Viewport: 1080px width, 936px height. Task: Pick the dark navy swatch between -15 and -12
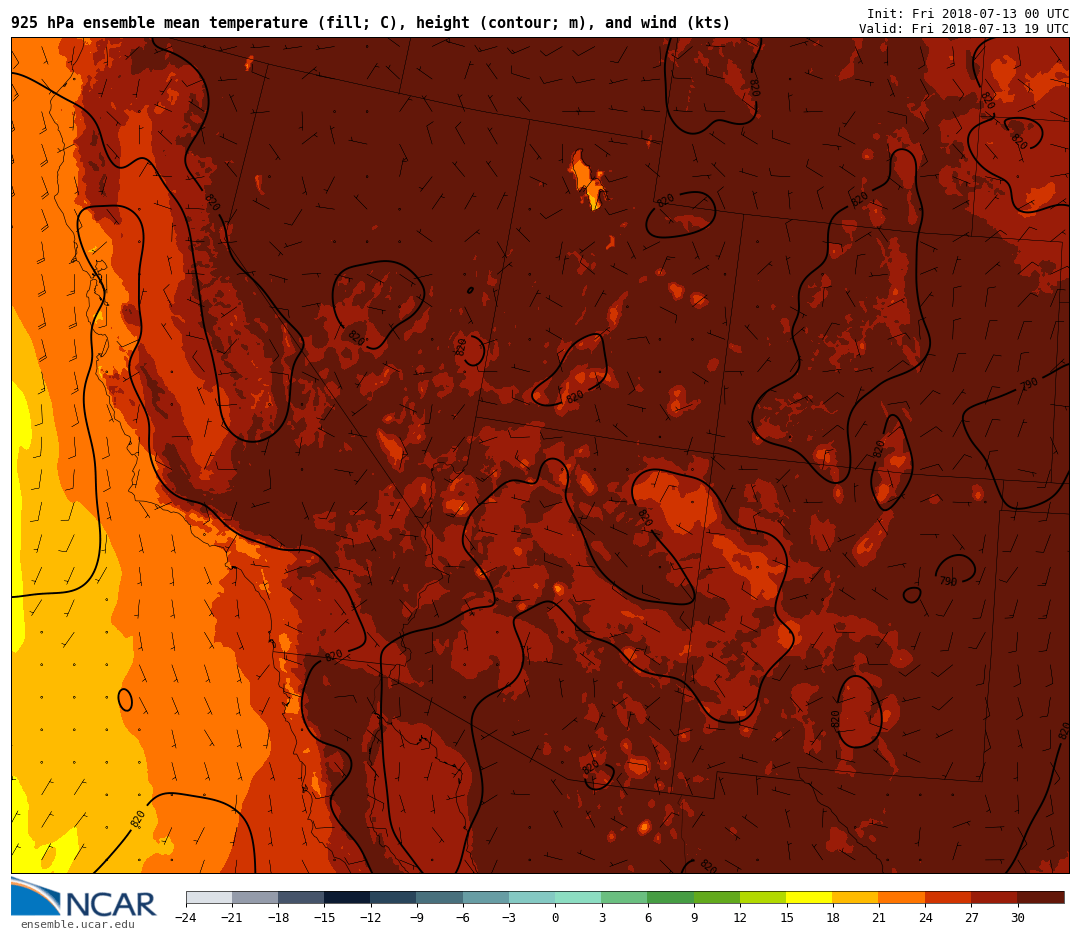click(347, 897)
